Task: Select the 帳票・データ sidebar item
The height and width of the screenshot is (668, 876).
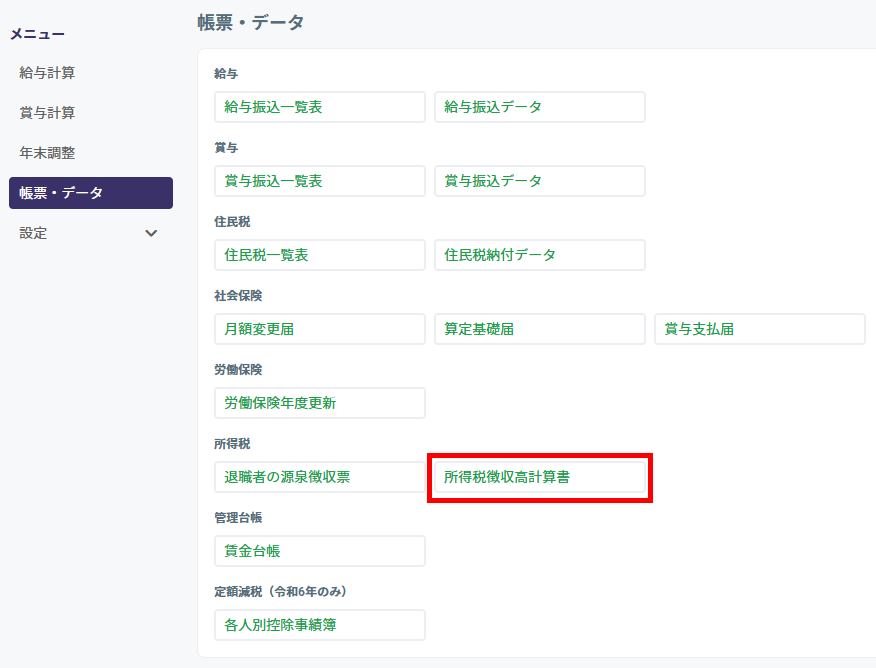Action: 90,193
